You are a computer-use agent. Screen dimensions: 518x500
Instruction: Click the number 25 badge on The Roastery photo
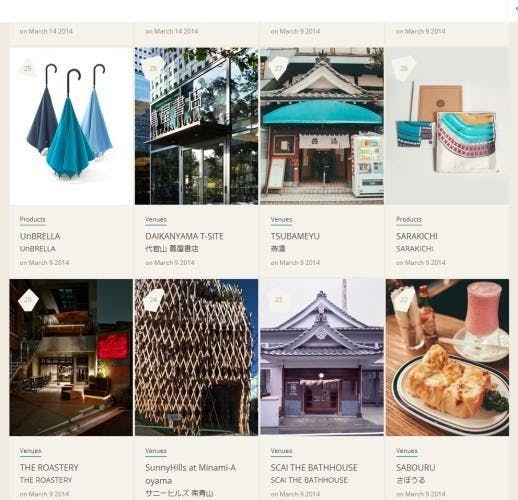[x=28, y=300]
